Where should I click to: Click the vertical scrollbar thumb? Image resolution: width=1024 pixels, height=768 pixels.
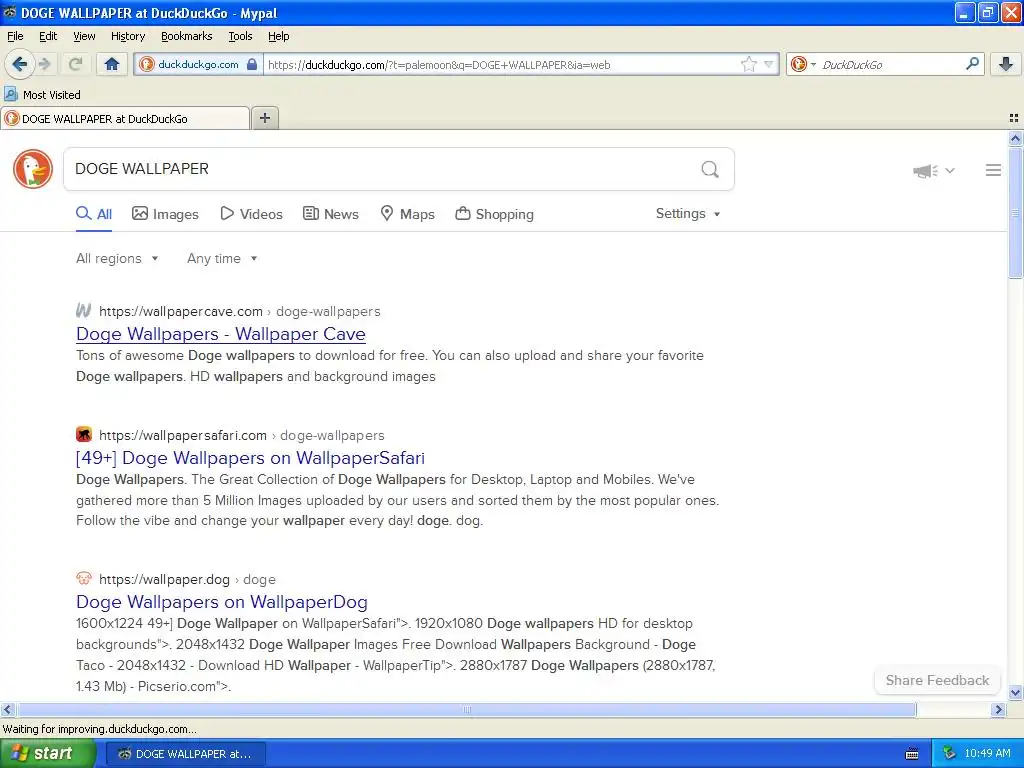pyautogui.click(x=1015, y=212)
